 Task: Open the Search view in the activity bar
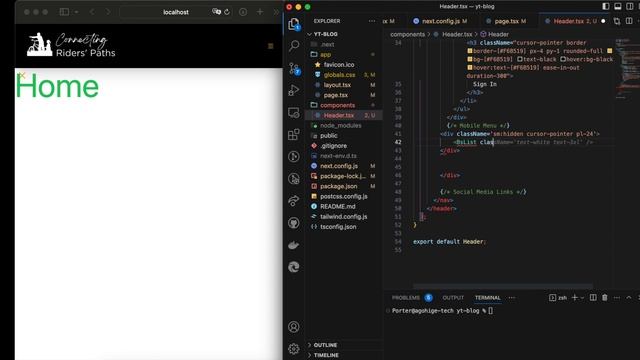pos(294,46)
